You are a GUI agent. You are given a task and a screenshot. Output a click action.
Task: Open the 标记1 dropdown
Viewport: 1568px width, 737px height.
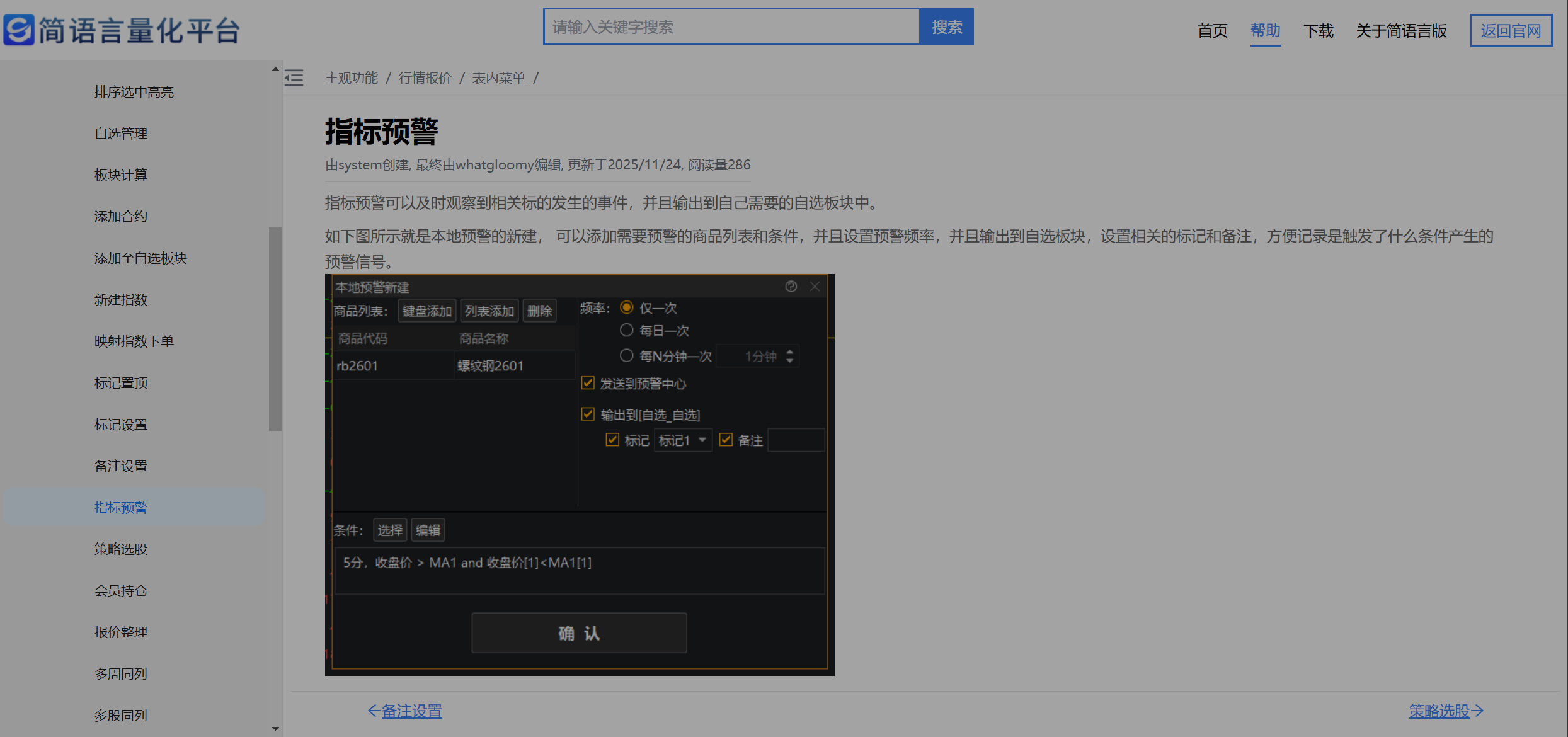[683, 440]
